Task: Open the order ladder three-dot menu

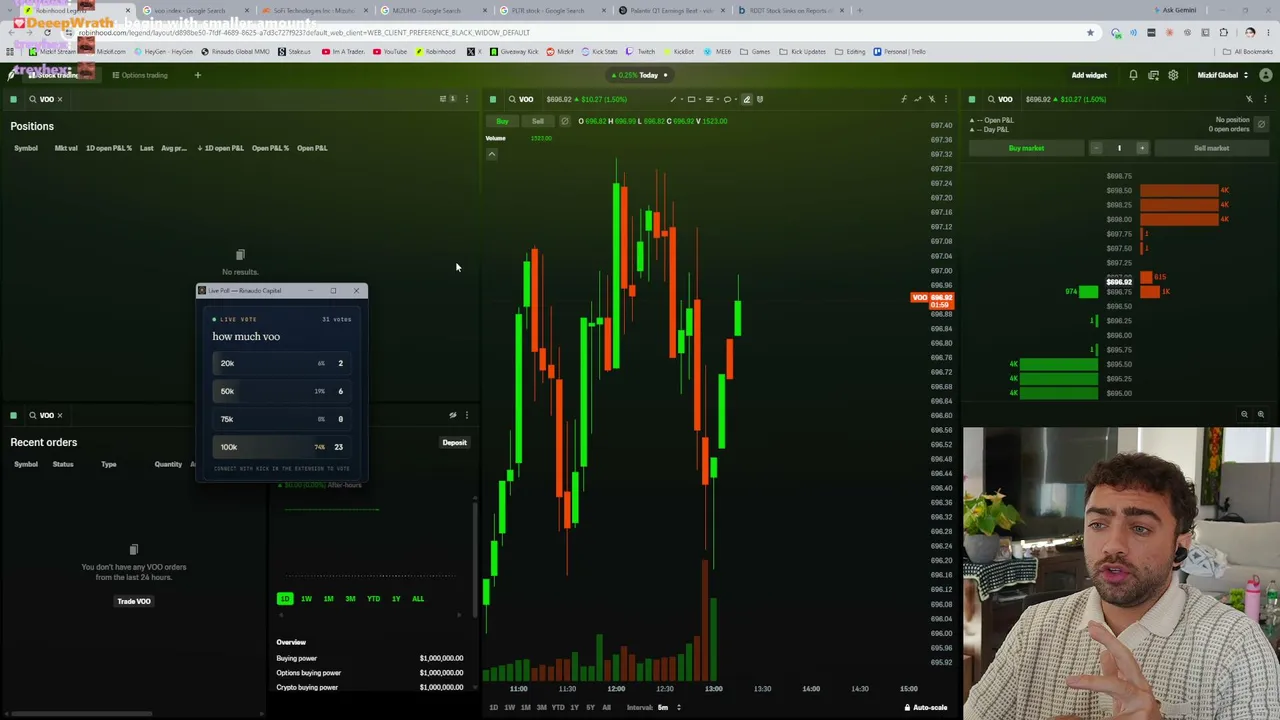Action: pyautogui.click(x=1265, y=99)
